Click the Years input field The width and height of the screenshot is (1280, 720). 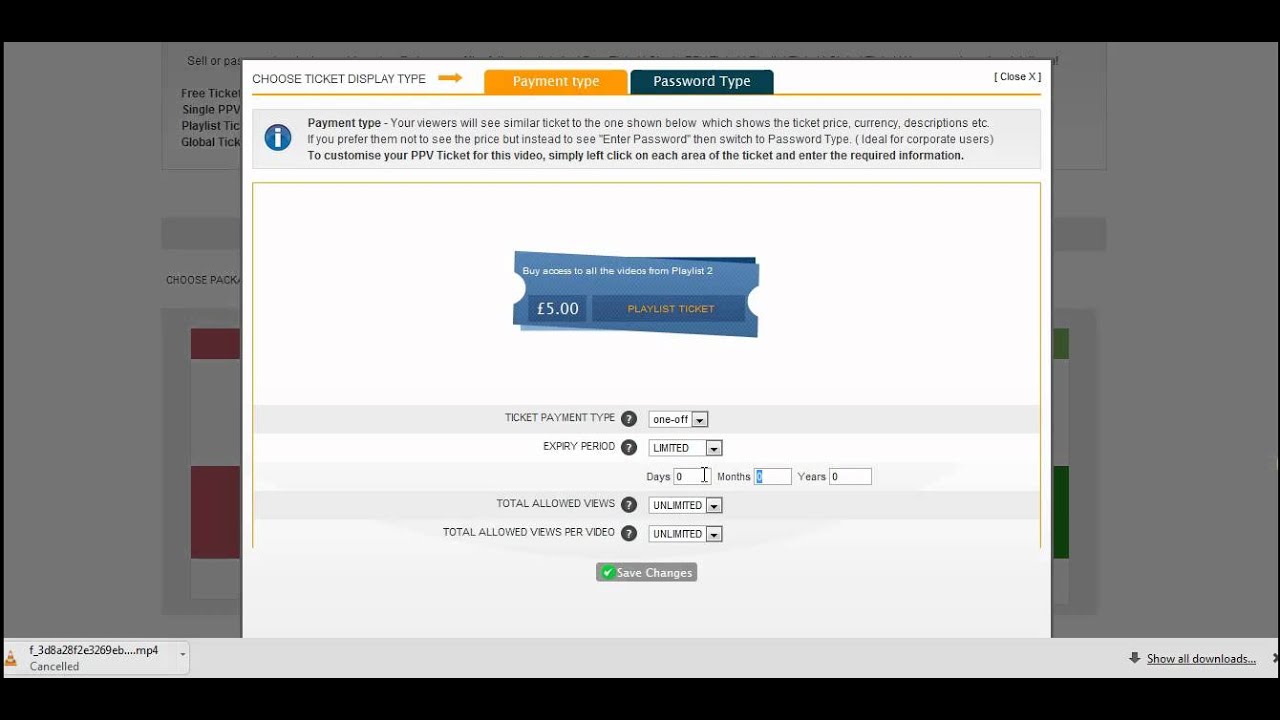[850, 477]
